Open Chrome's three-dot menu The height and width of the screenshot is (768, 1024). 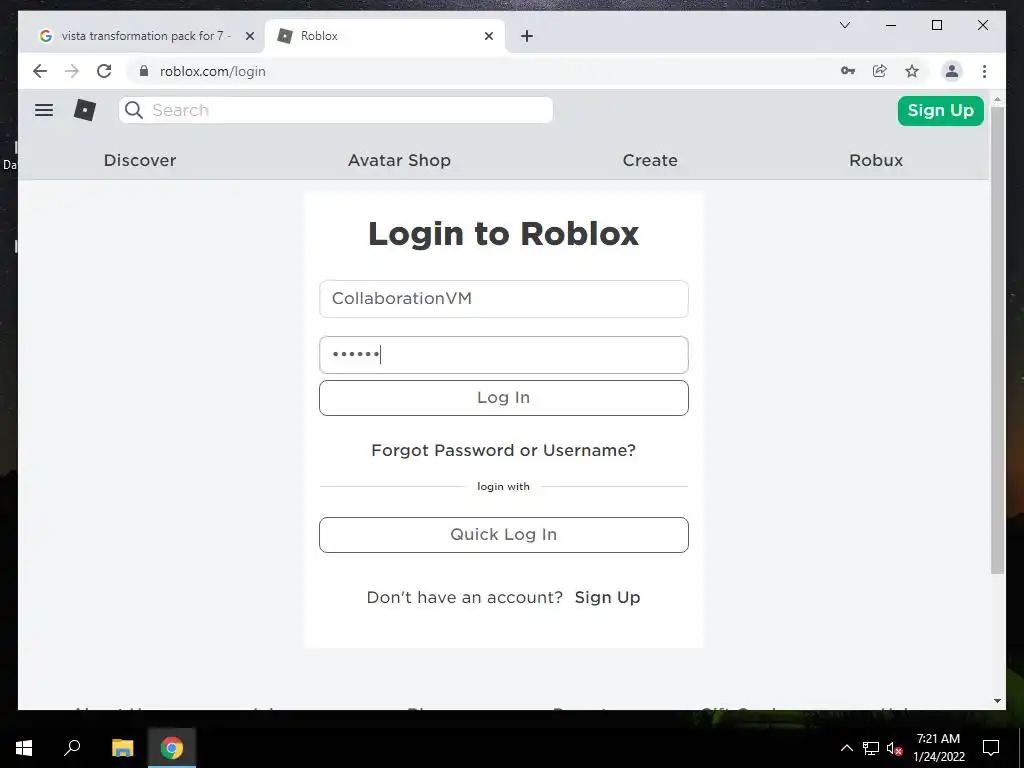pyautogui.click(x=984, y=71)
